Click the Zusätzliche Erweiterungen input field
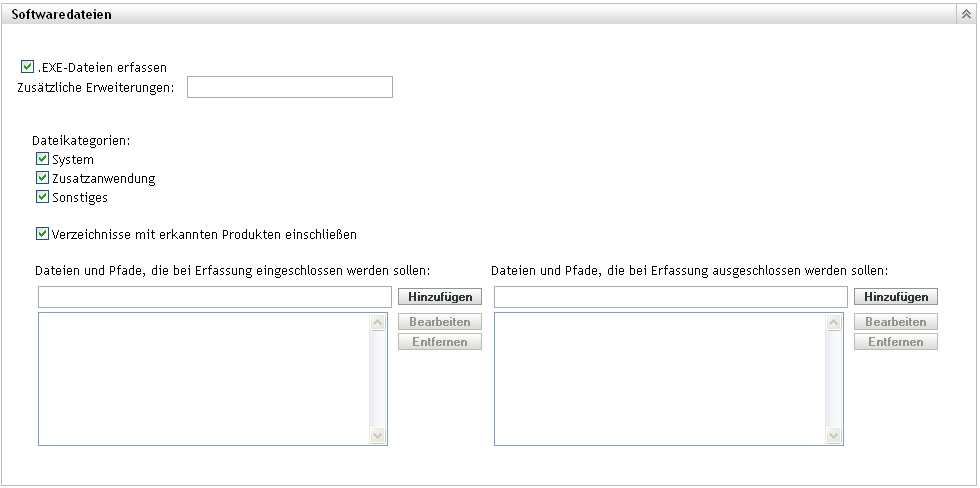980x488 pixels. [290, 87]
